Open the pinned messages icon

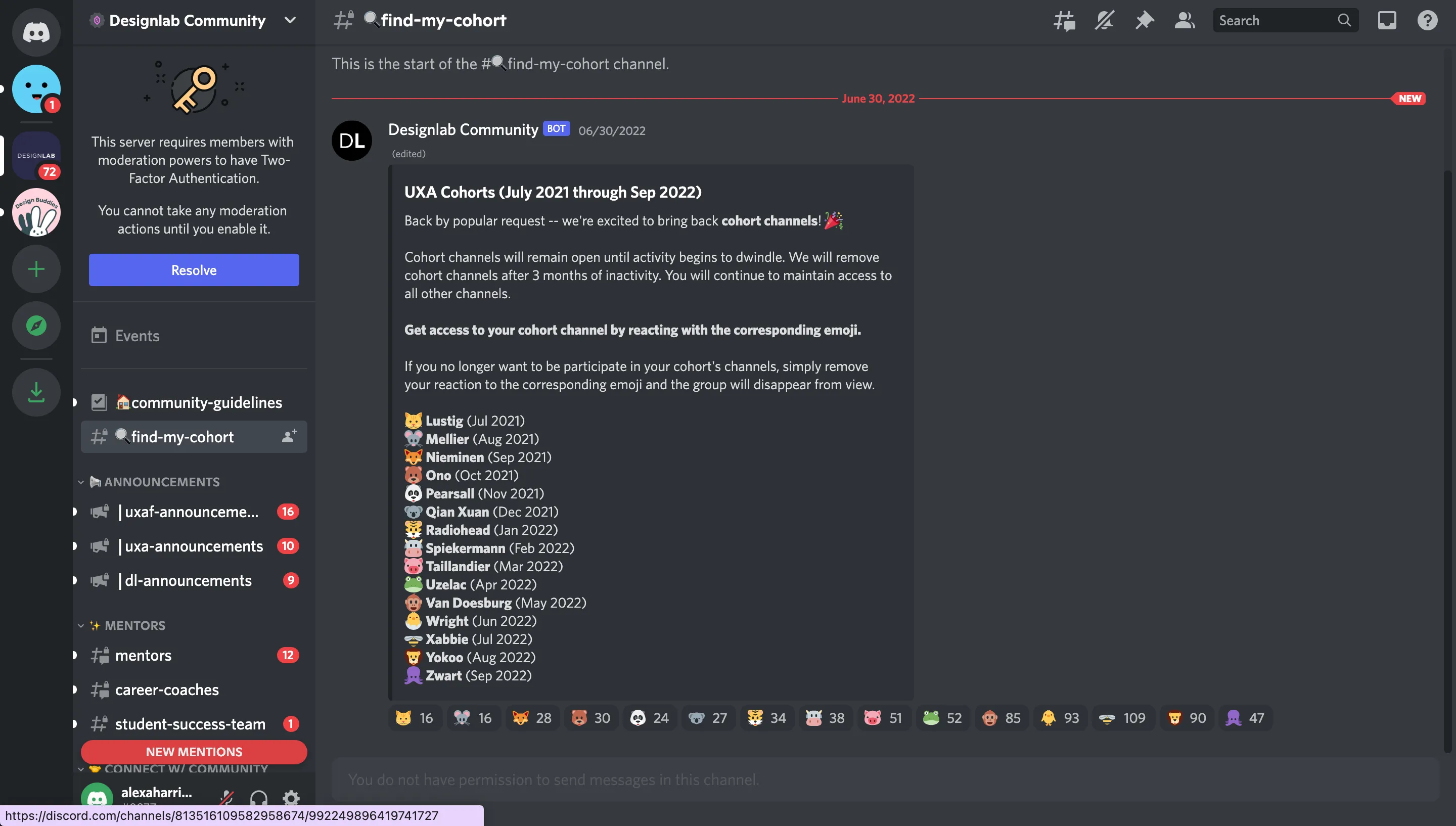[1145, 20]
